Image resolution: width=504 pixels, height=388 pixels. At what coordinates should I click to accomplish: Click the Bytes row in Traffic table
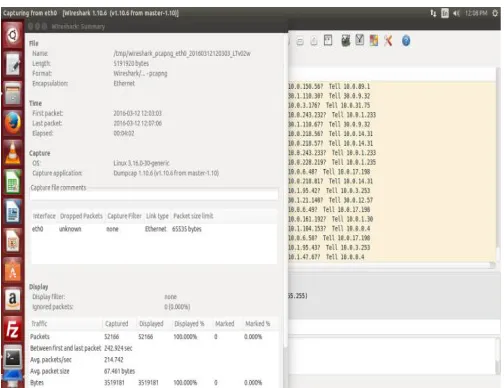(153, 383)
